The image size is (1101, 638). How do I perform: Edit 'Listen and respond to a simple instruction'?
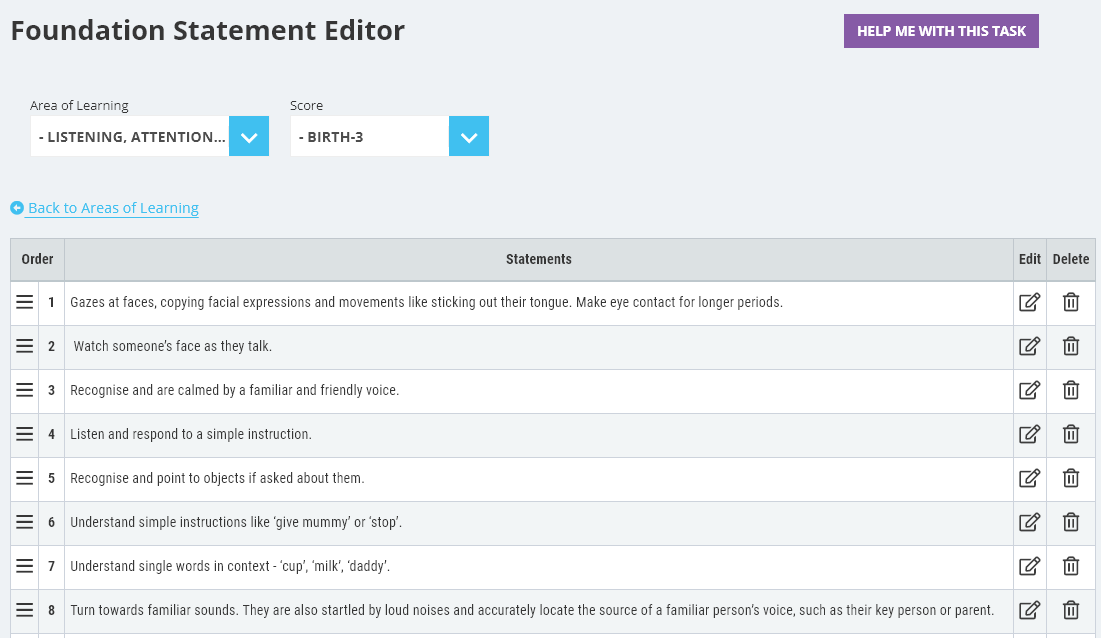(1029, 434)
